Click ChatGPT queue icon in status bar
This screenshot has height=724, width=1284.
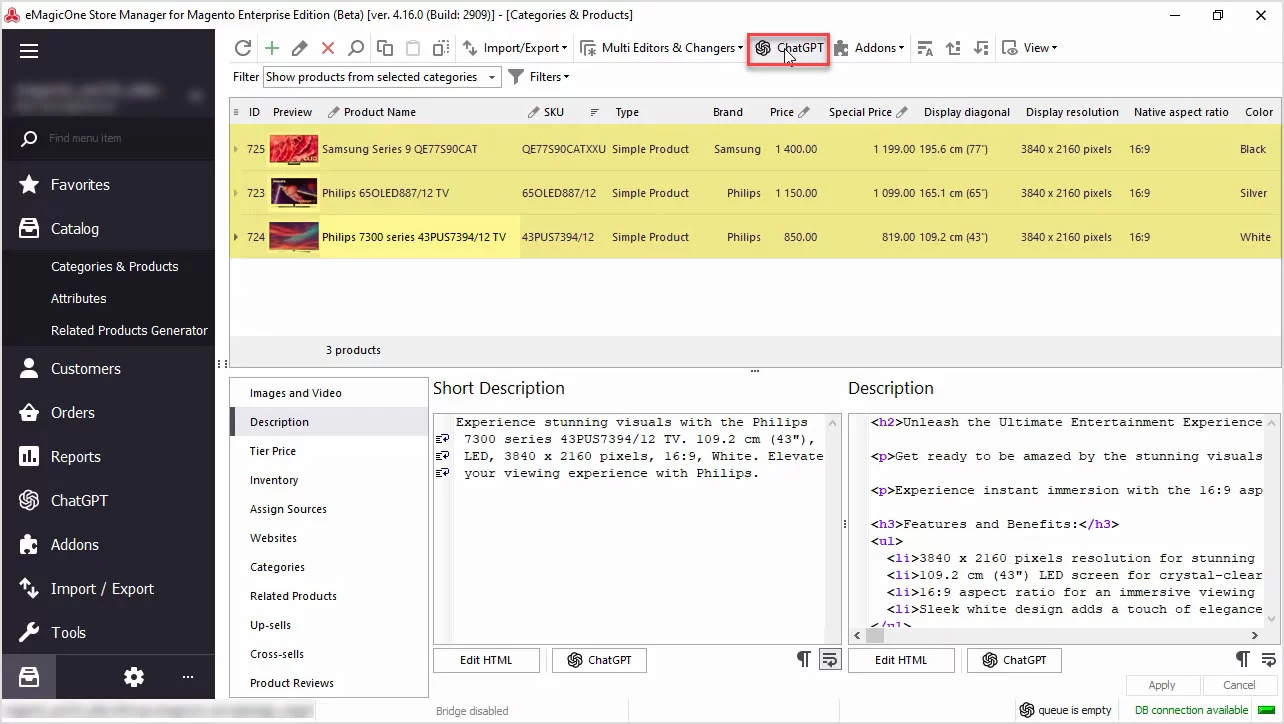[1026, 710]
